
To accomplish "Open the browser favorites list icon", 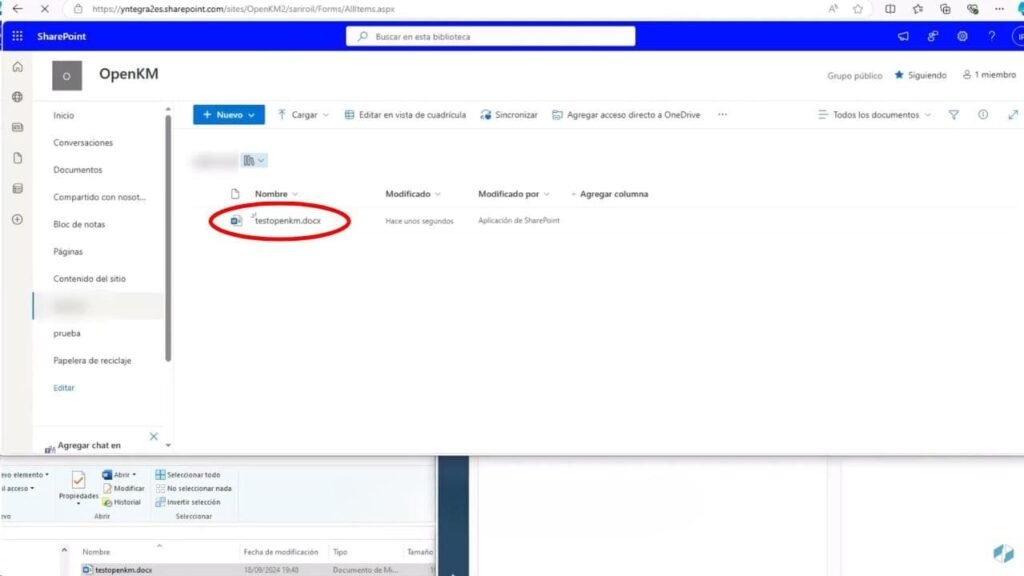I will [918, 9].
